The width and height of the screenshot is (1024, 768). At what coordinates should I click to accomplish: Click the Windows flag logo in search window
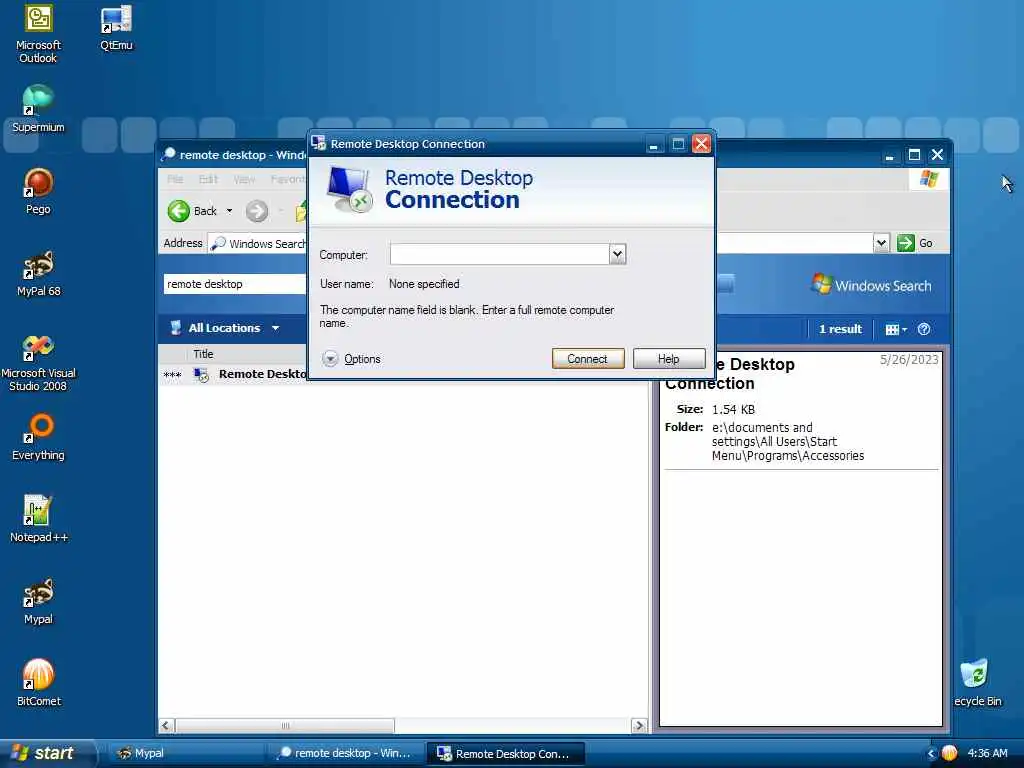929,179
